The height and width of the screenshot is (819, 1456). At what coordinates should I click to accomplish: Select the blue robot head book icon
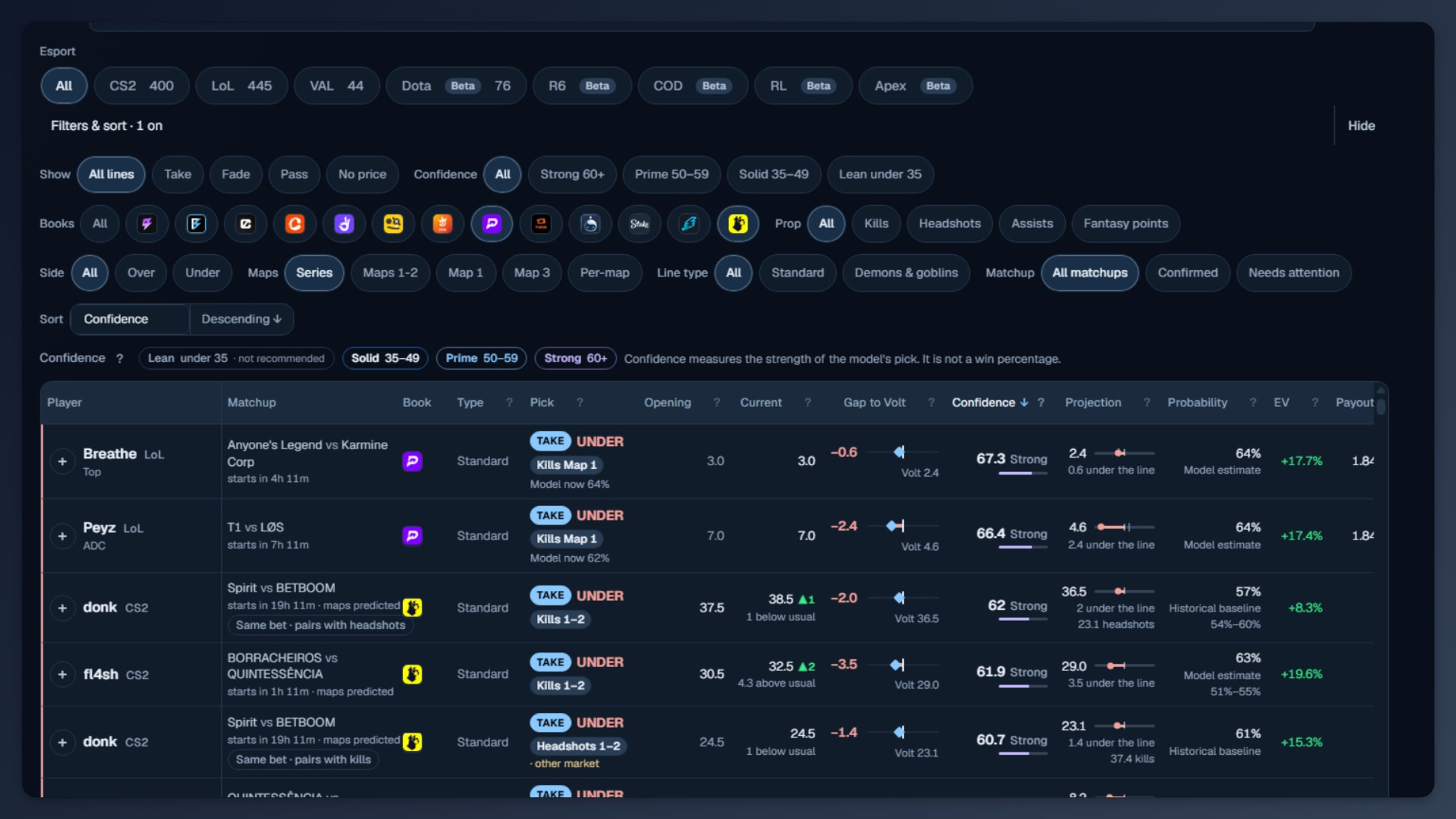[590, 224]
